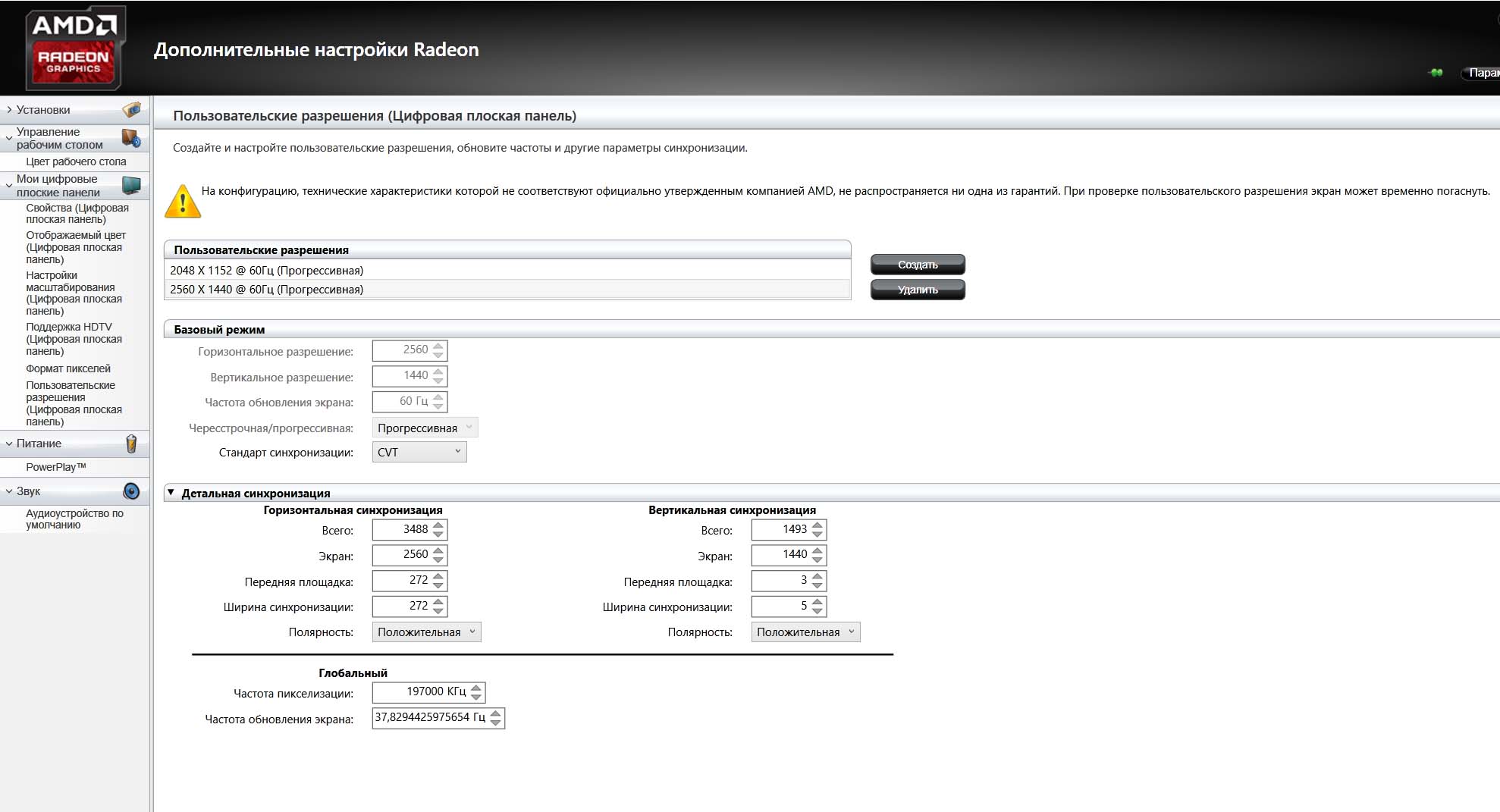Open vertical Полярность dropdown
This screenshot has height=812, width=1500.
coord(805,632)
